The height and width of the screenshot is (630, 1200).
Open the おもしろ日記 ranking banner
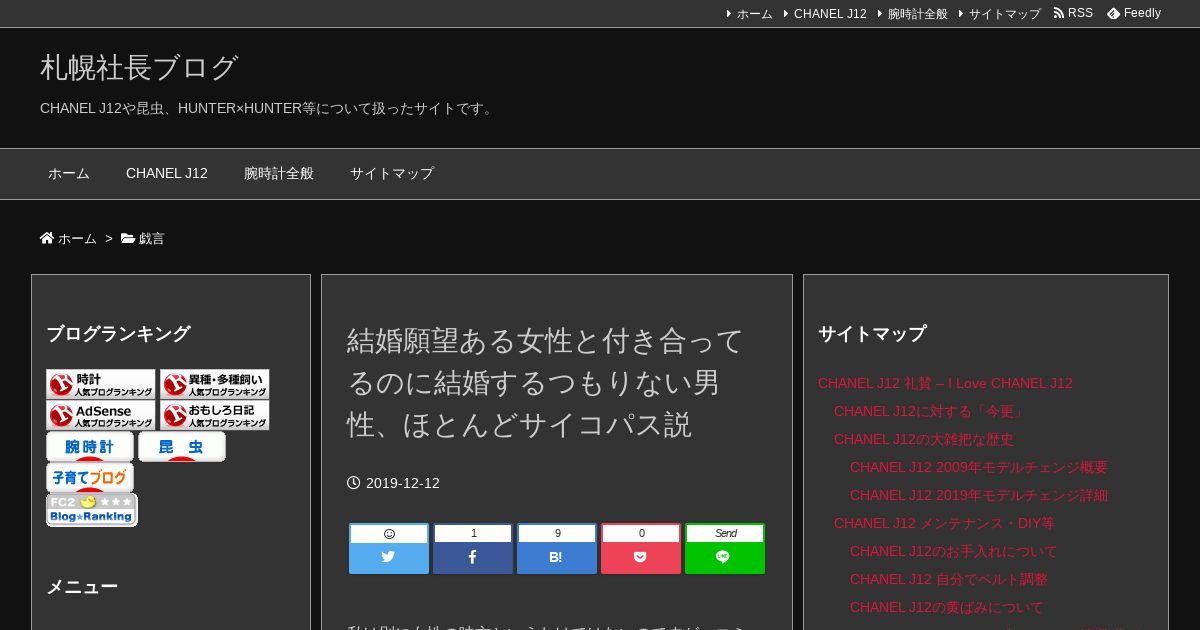214,415
